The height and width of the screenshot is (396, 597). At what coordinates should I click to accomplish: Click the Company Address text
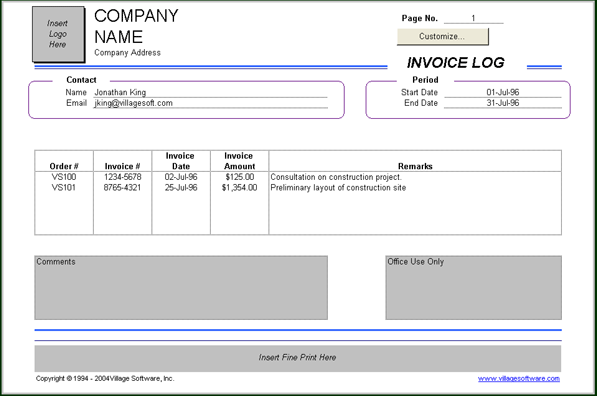(x=127, y=53)
